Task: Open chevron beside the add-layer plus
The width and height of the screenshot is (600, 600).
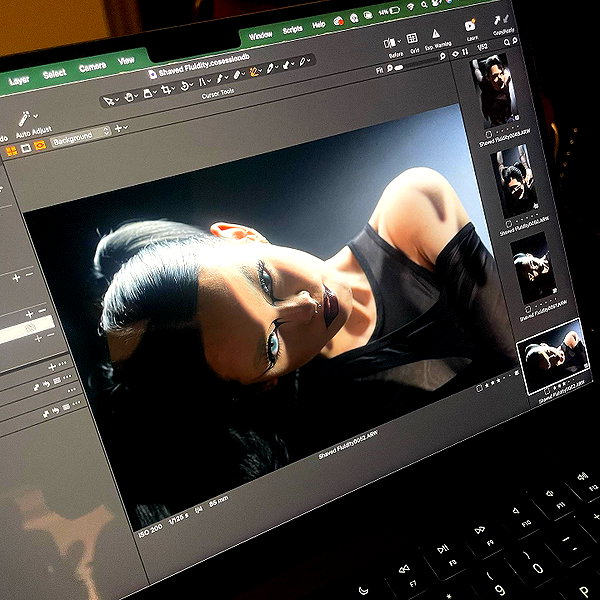Action: pyautogui.click(x=126, y=127)
